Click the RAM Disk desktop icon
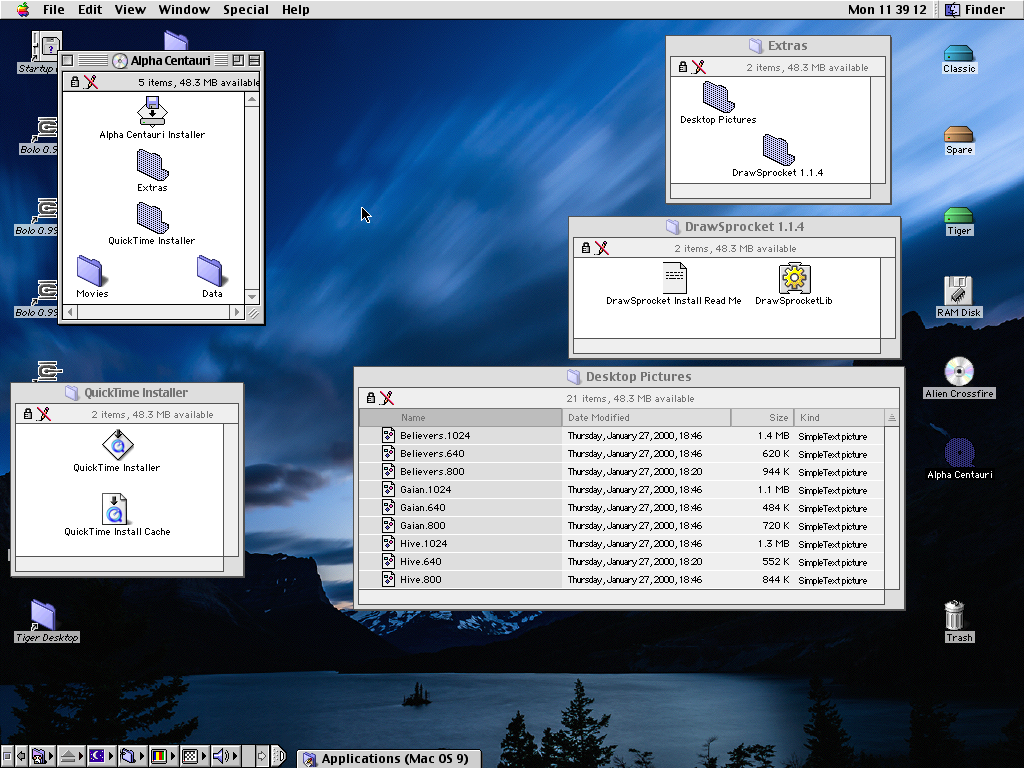1024x768 pixels. click(958, 291)
